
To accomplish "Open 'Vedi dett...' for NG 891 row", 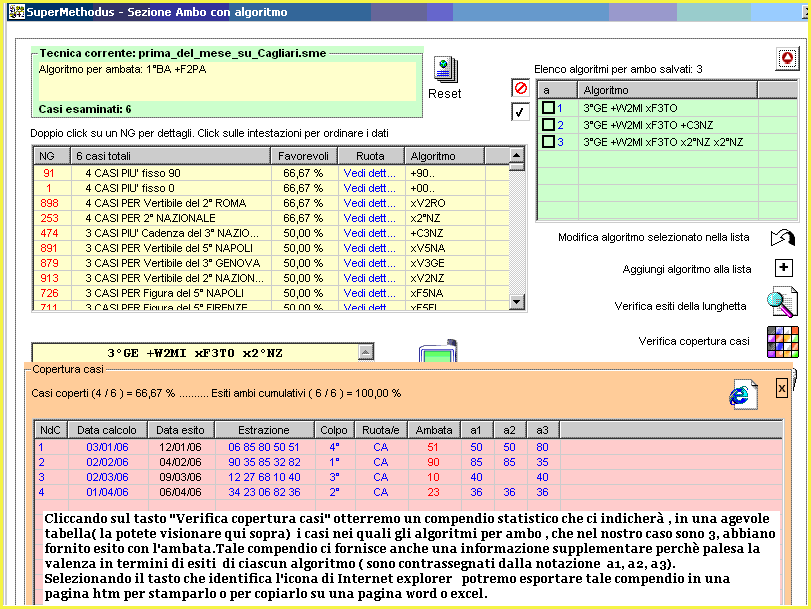I will [369, 248].
